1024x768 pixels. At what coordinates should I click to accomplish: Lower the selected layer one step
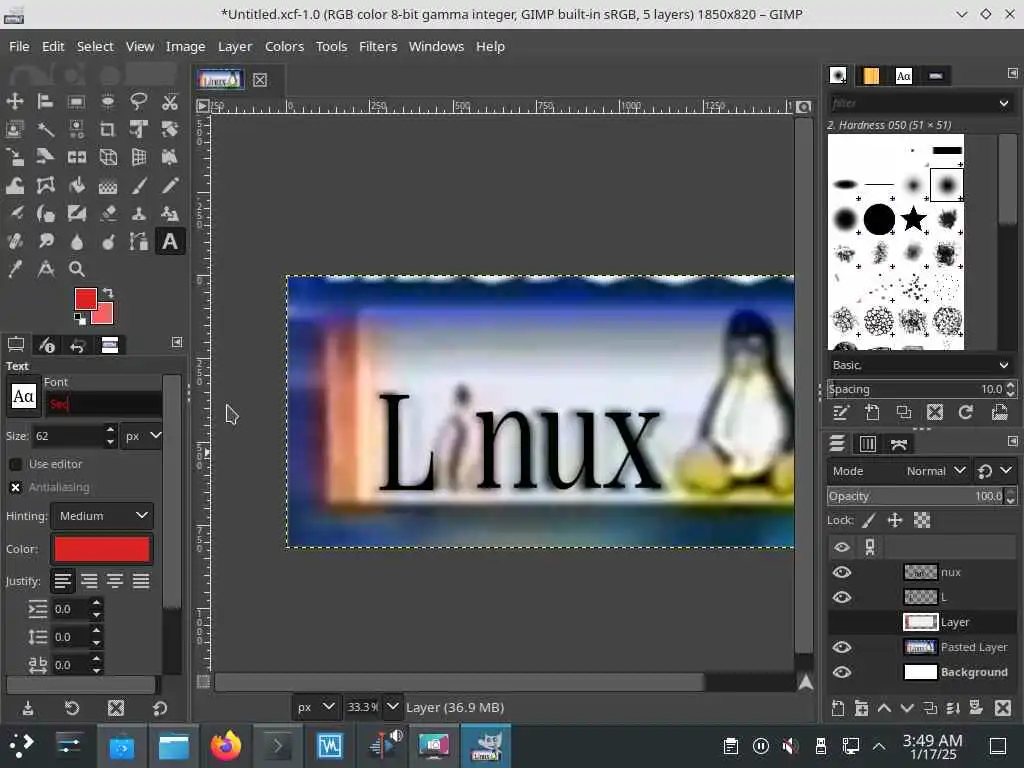(907, 708)
